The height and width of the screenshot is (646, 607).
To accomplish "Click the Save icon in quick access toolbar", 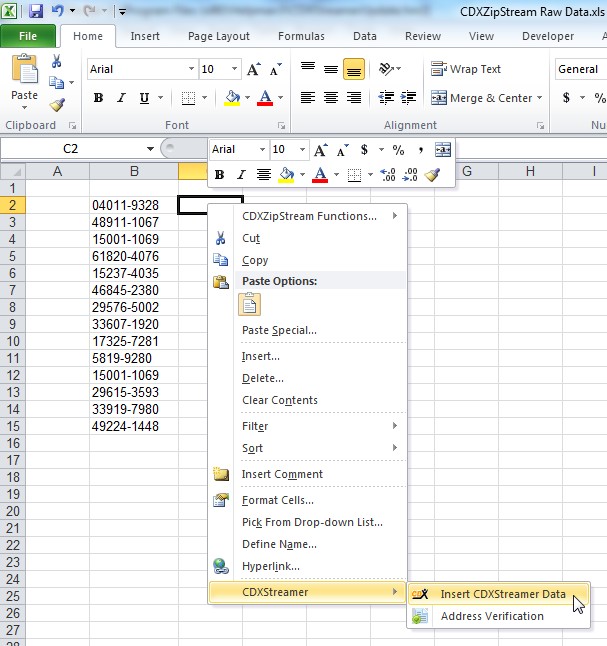I will [36, 11].
